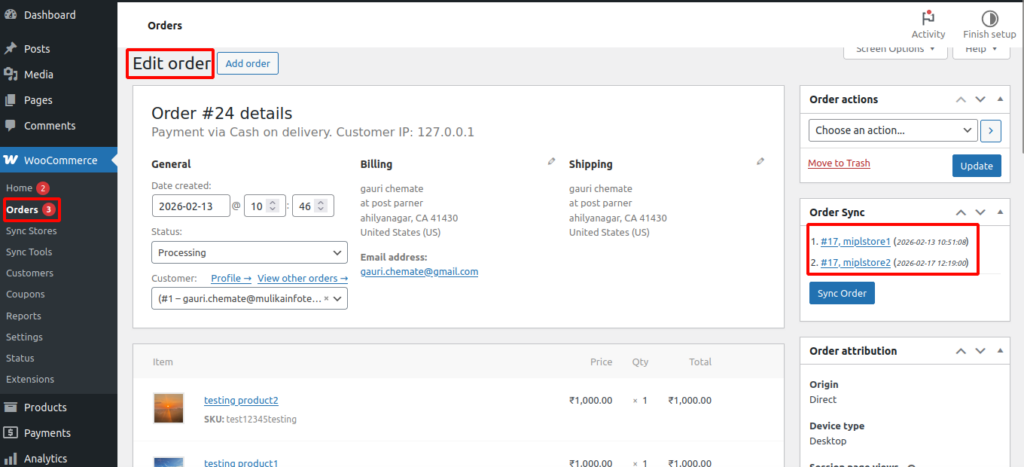Open Media from the sidebar icon

(x=10, y=74)
